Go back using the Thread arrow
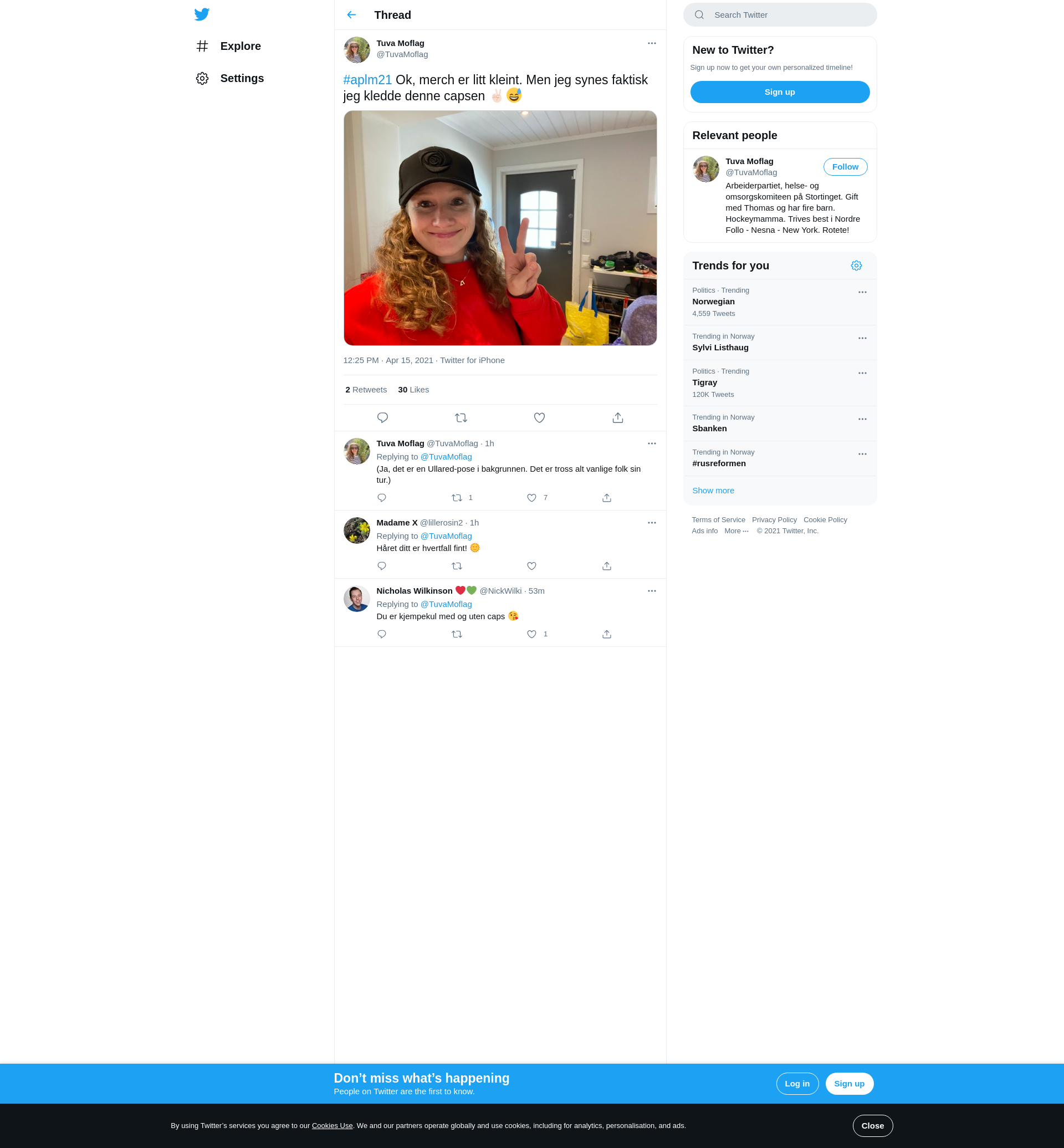Image resolution: width=1064 pixels, height=1148 pixels. 351,15
